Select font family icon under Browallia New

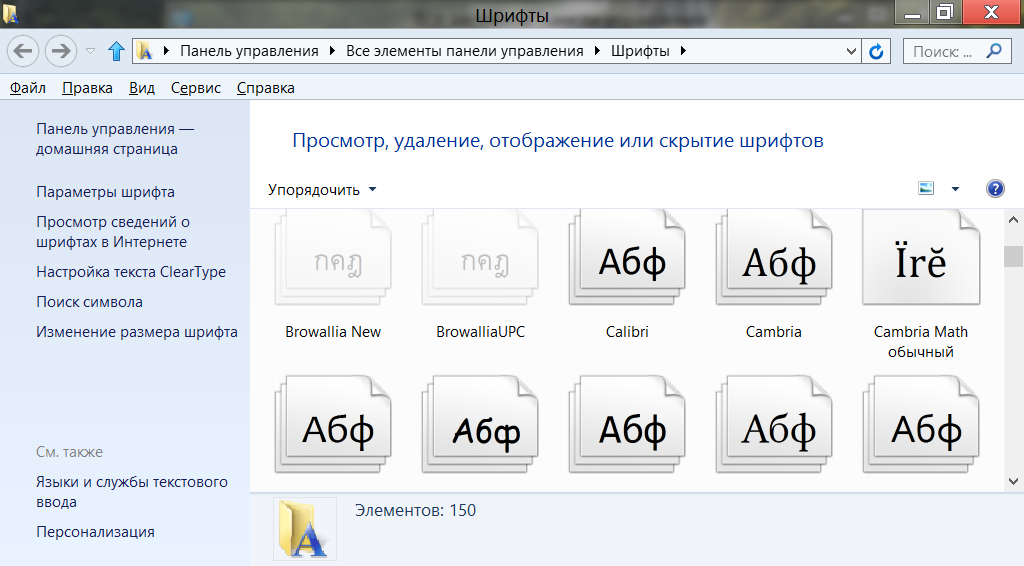click(x=333, y=424)
